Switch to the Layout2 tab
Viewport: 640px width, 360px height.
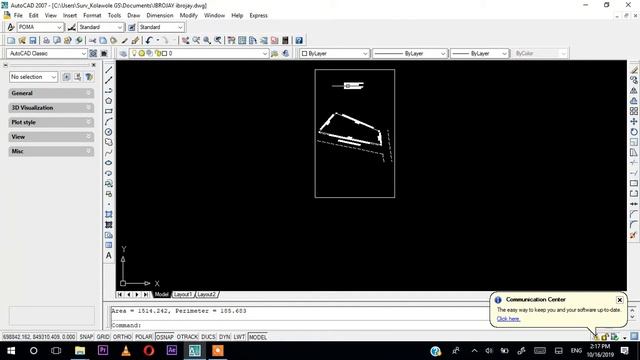click(207, 294)
